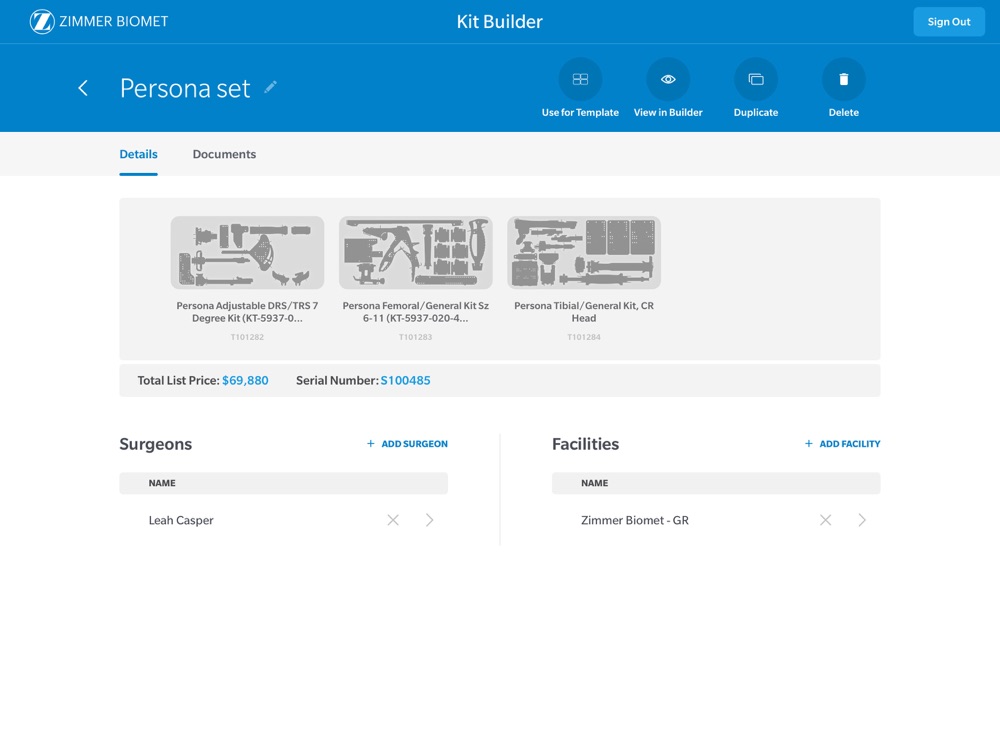The height and width of the screenshot is (750, 1000).
Task: Click the T101284 kit ID label
Action: coord(584,337)
